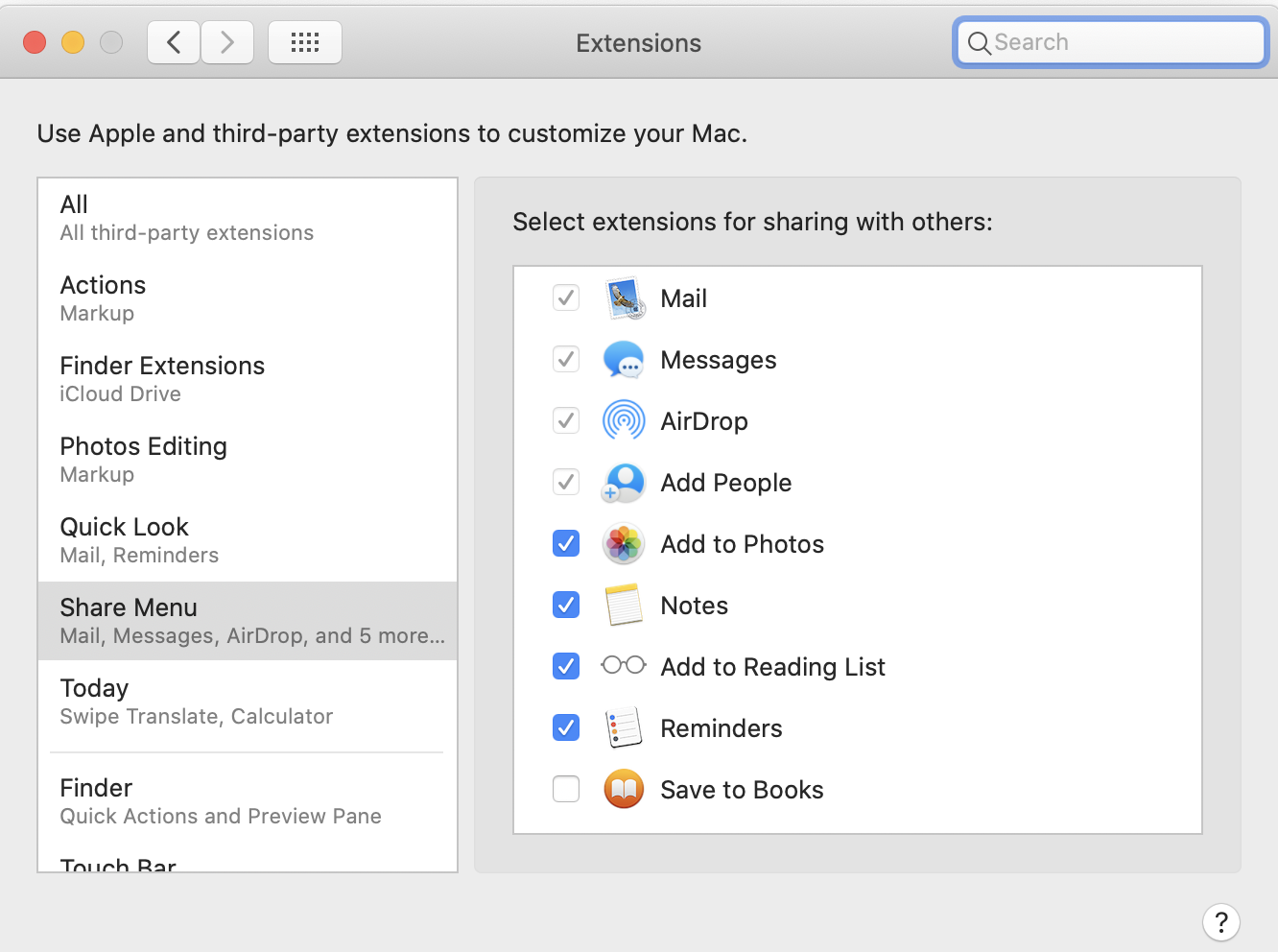Viewport: 1278px width, 952px height.
Task: Click the magnifying glass search icon
Action: tap(979, 43)
